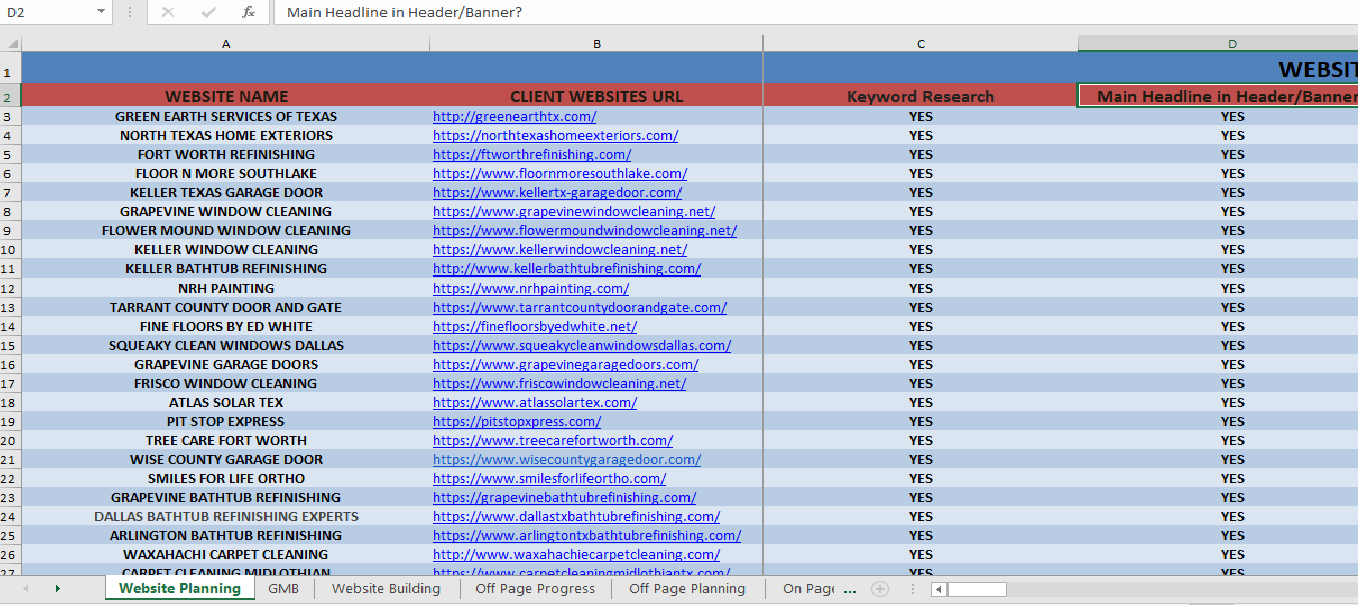Open grapevinewindowcleaning.net link
This screenshot has height=605, width=1358.
point(574,211)
